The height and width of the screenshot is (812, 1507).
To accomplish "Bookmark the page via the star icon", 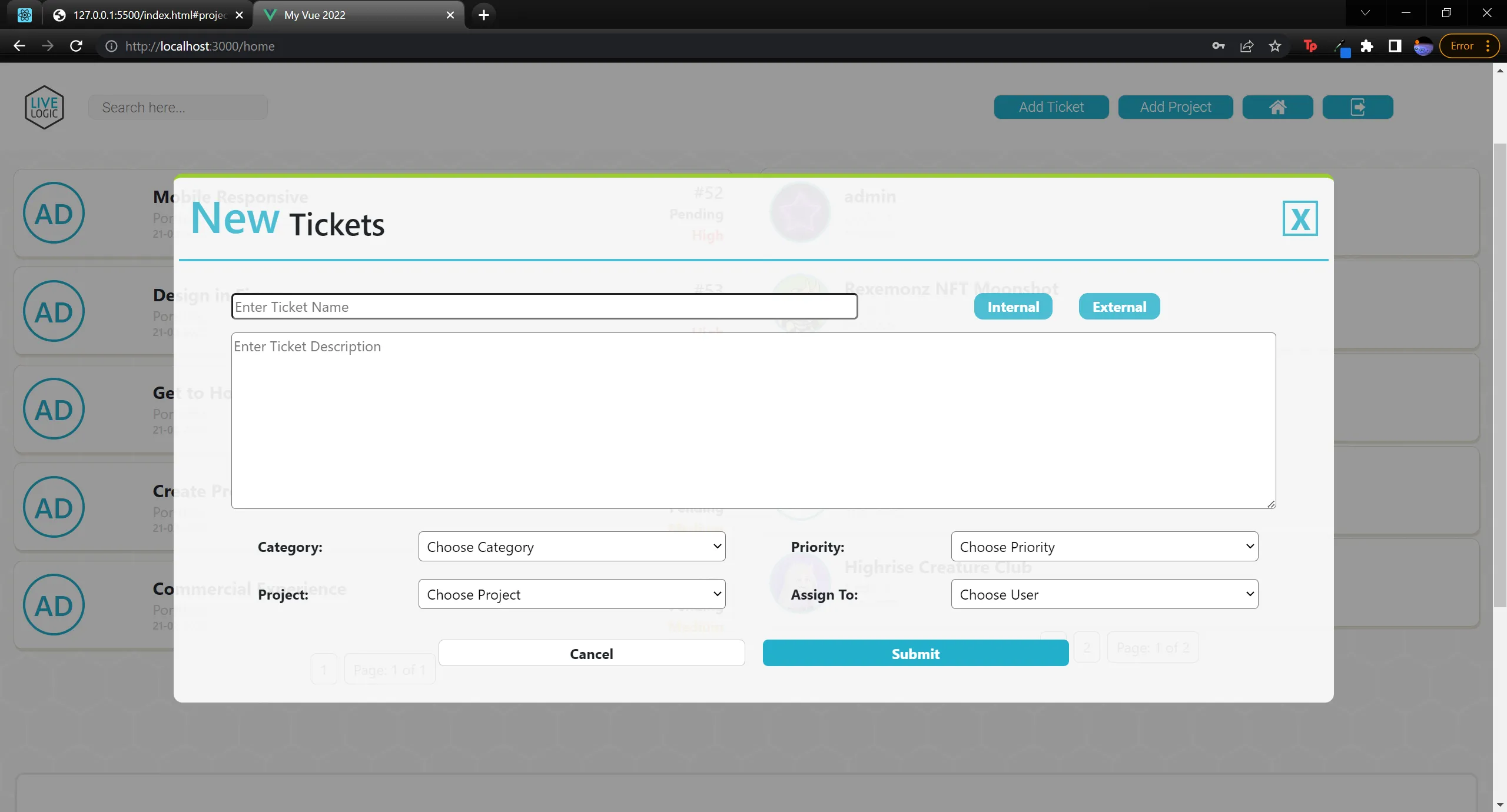I will click(x=1274, y=46).
